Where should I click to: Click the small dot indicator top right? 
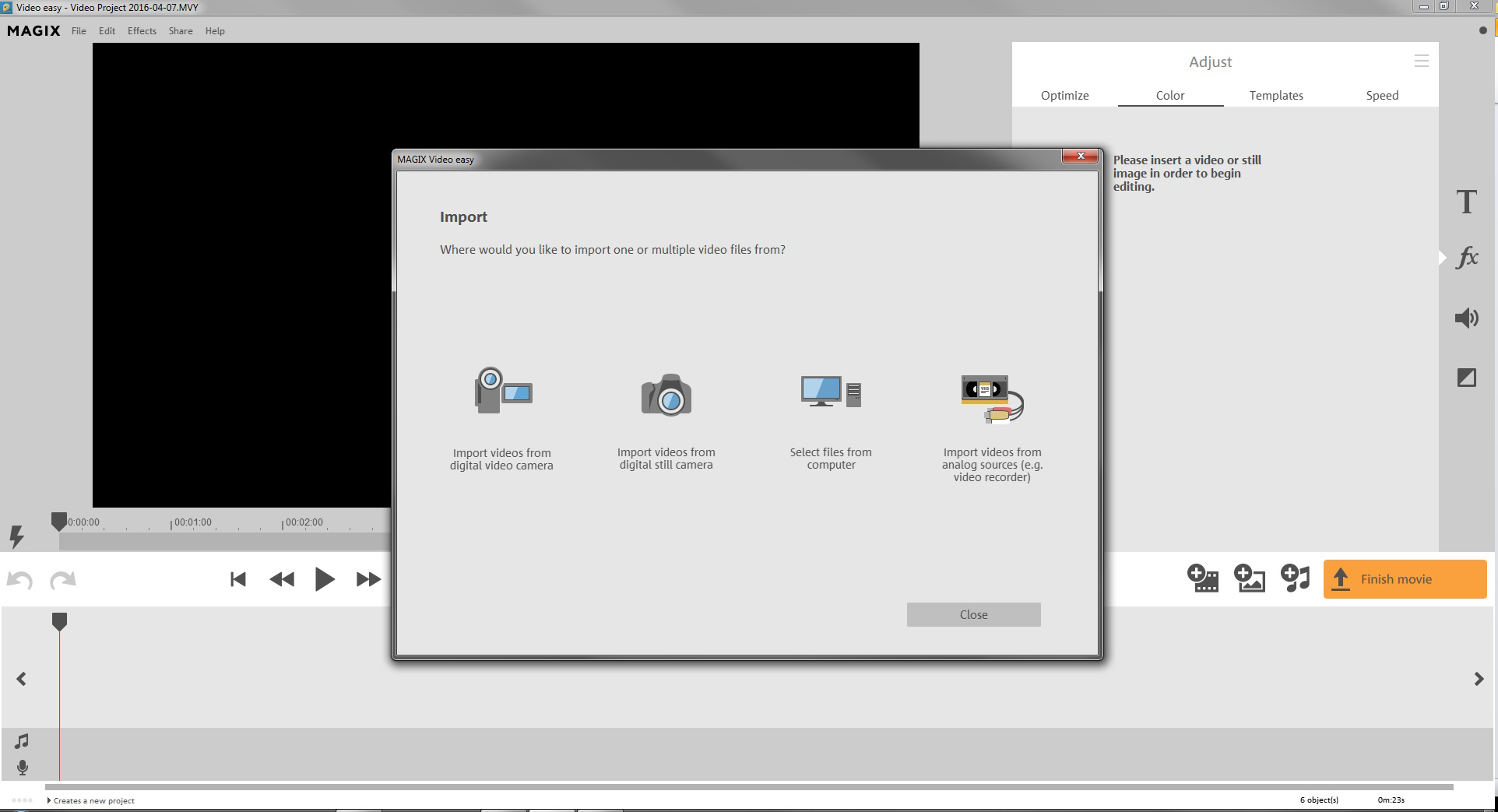tap(1482, 31)
